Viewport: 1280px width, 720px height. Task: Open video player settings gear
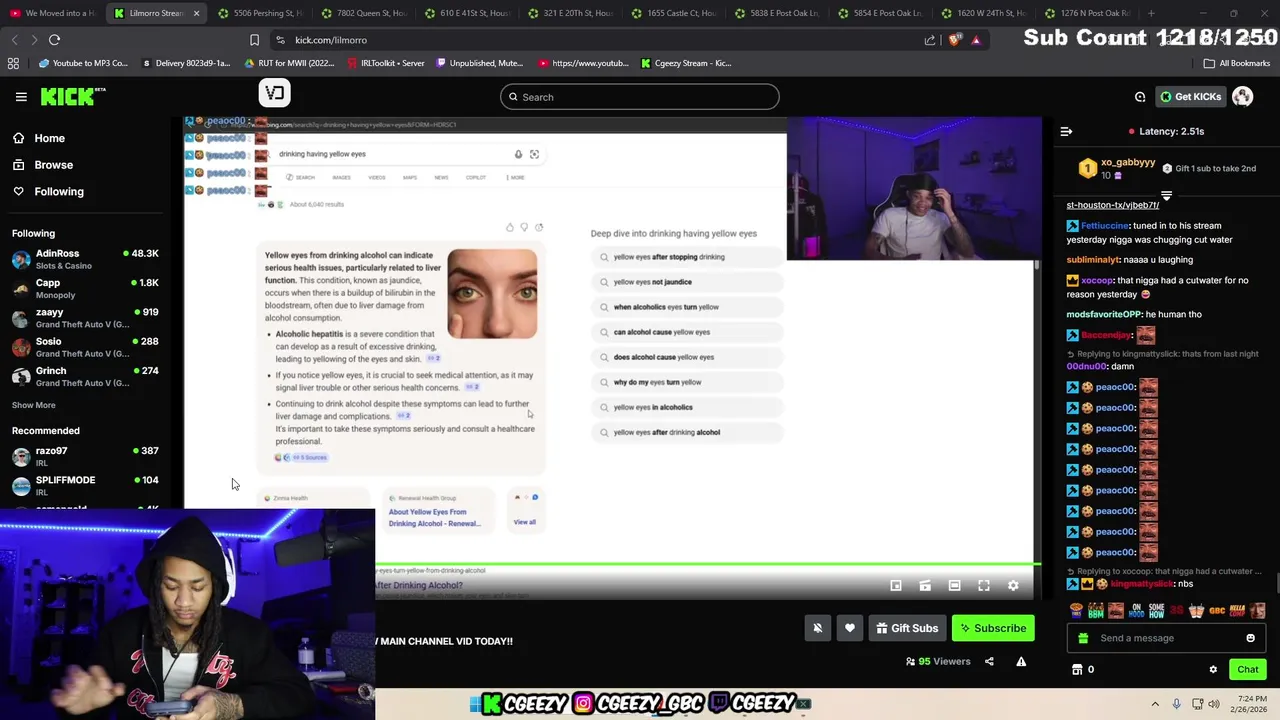coord(1013,586)
